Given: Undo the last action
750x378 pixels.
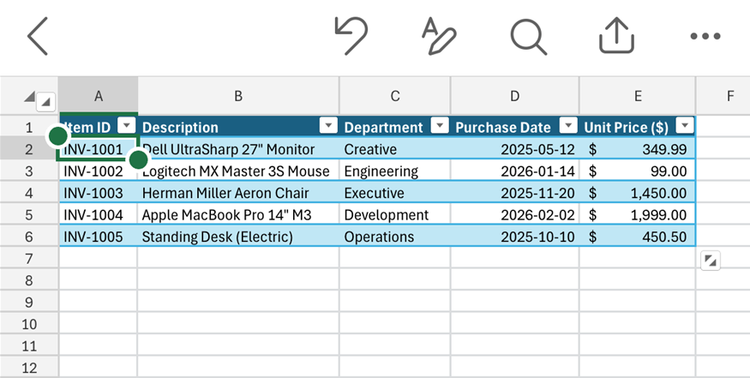Looking at the screenshot, I should pyautogui.click(x=351, y=36).
